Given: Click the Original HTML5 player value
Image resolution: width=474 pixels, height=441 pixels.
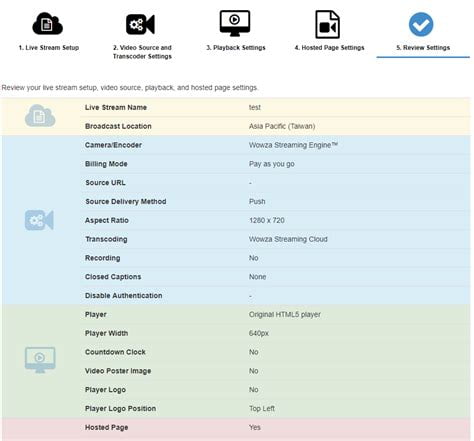Looking at the screenshot, I should 285,315.
